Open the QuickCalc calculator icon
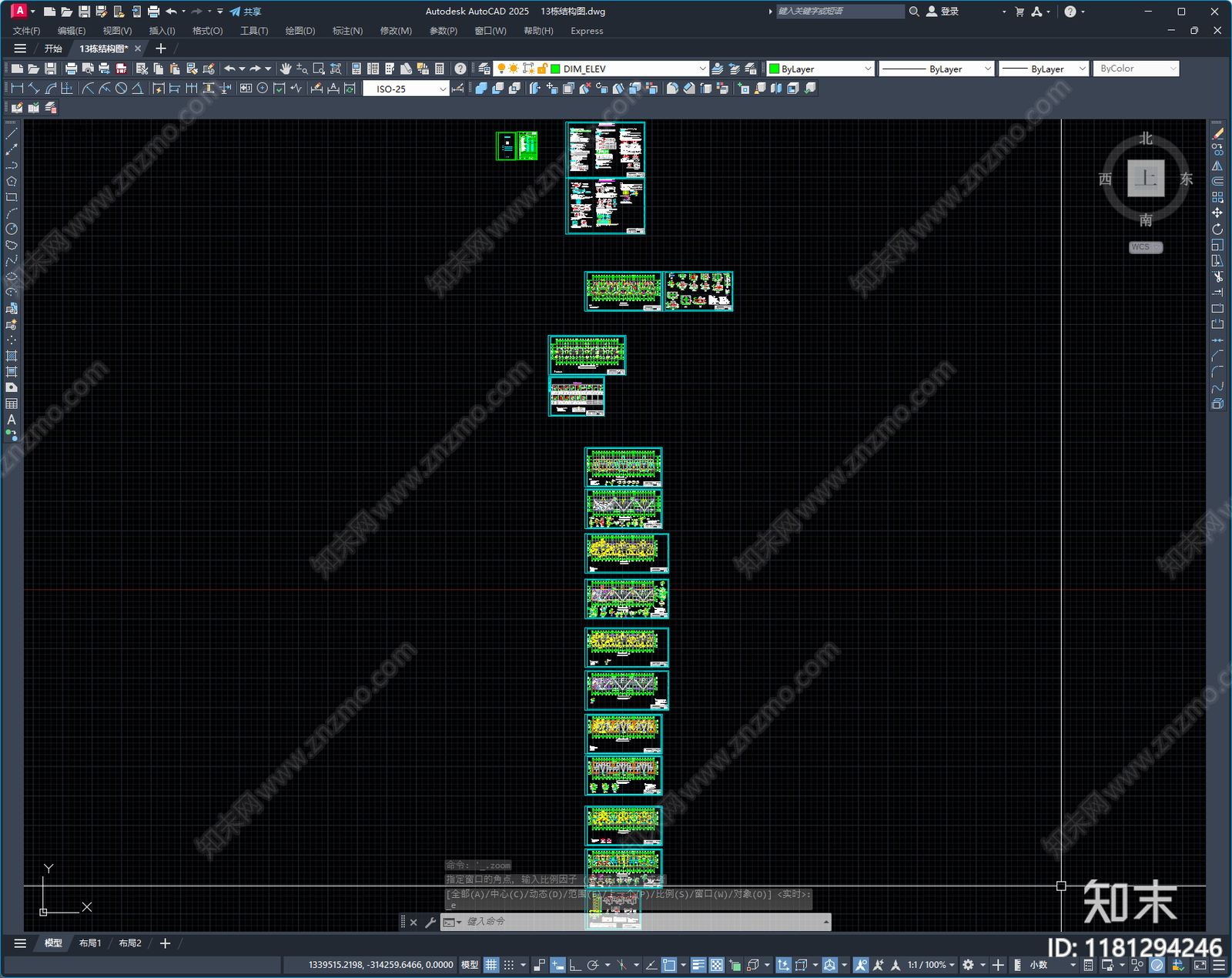The width and height of the screenshot is (1232, 978). pos(440,69)
